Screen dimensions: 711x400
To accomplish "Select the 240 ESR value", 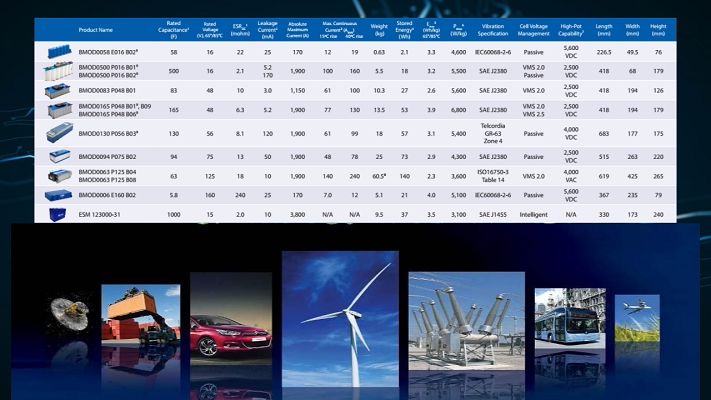I will pyautogui.click(x=240, y=195).
